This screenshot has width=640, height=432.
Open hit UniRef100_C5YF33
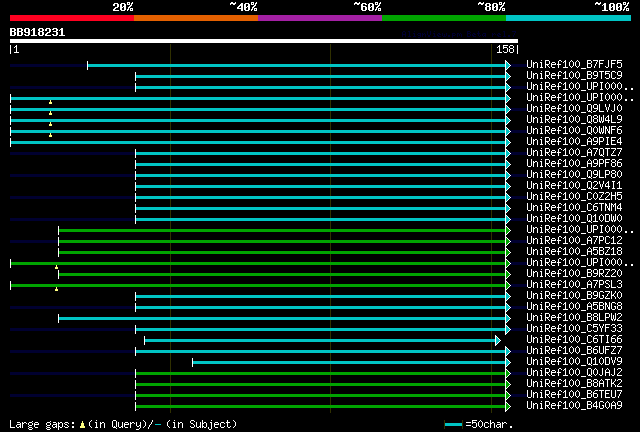[574, 329]
